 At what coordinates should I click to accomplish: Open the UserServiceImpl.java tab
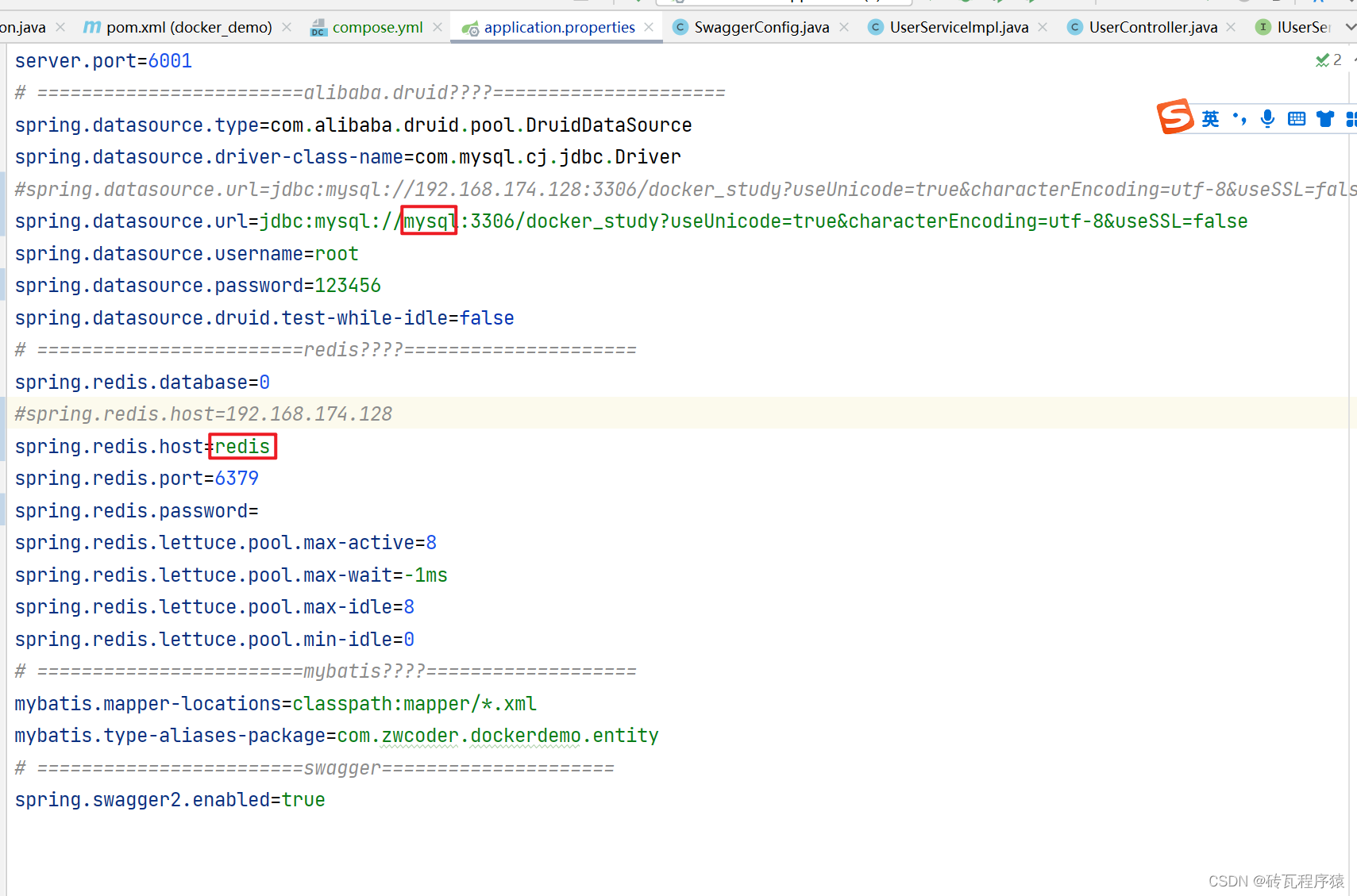pos(958,27)
